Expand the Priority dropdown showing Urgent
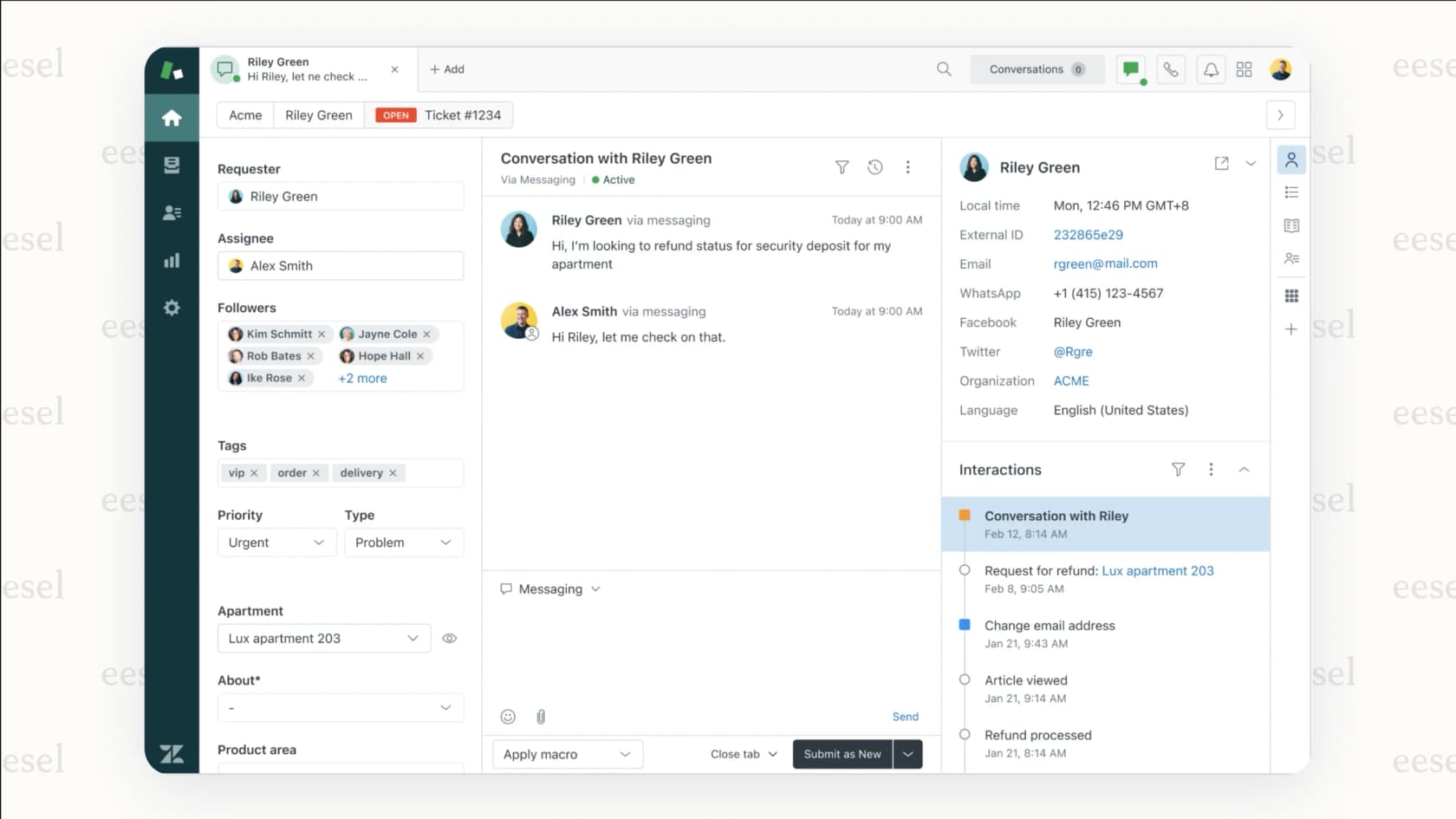This screenshot has width=1456, height=819. 276,543
